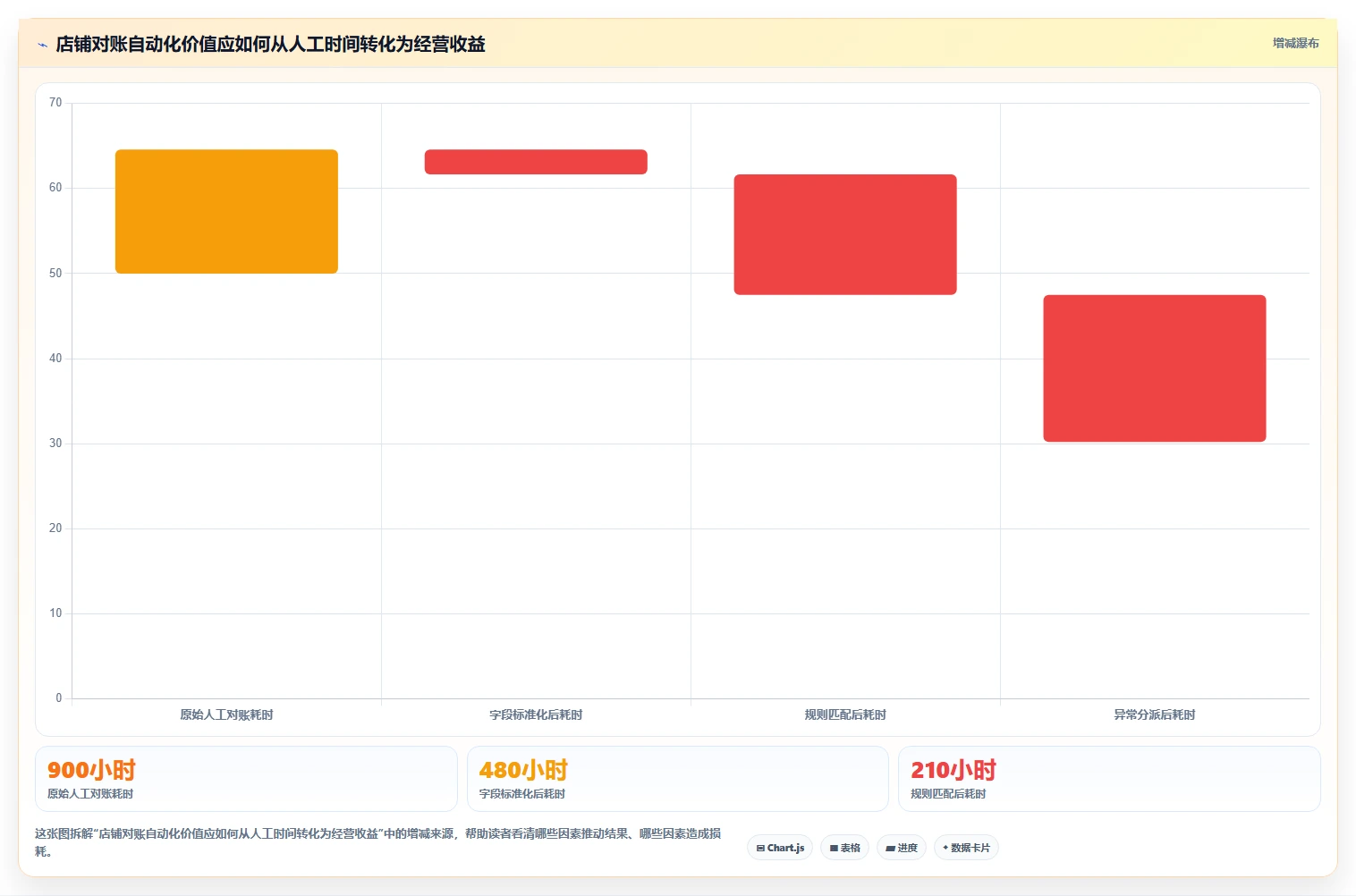Click the red 规则匹配后耗时 bar
1356x896 pixels.
point(845,234)
